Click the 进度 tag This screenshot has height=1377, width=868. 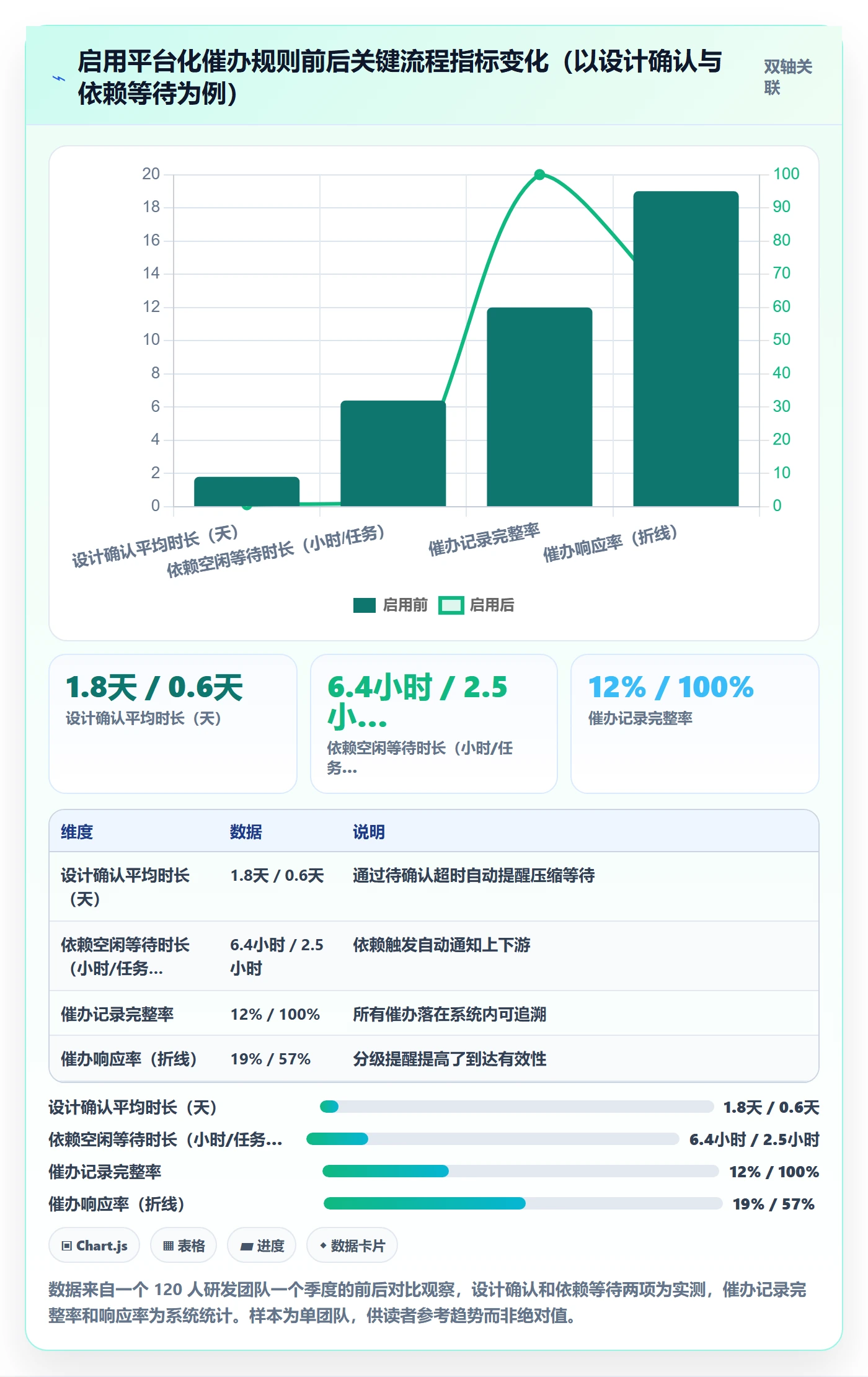point(262,1246)
